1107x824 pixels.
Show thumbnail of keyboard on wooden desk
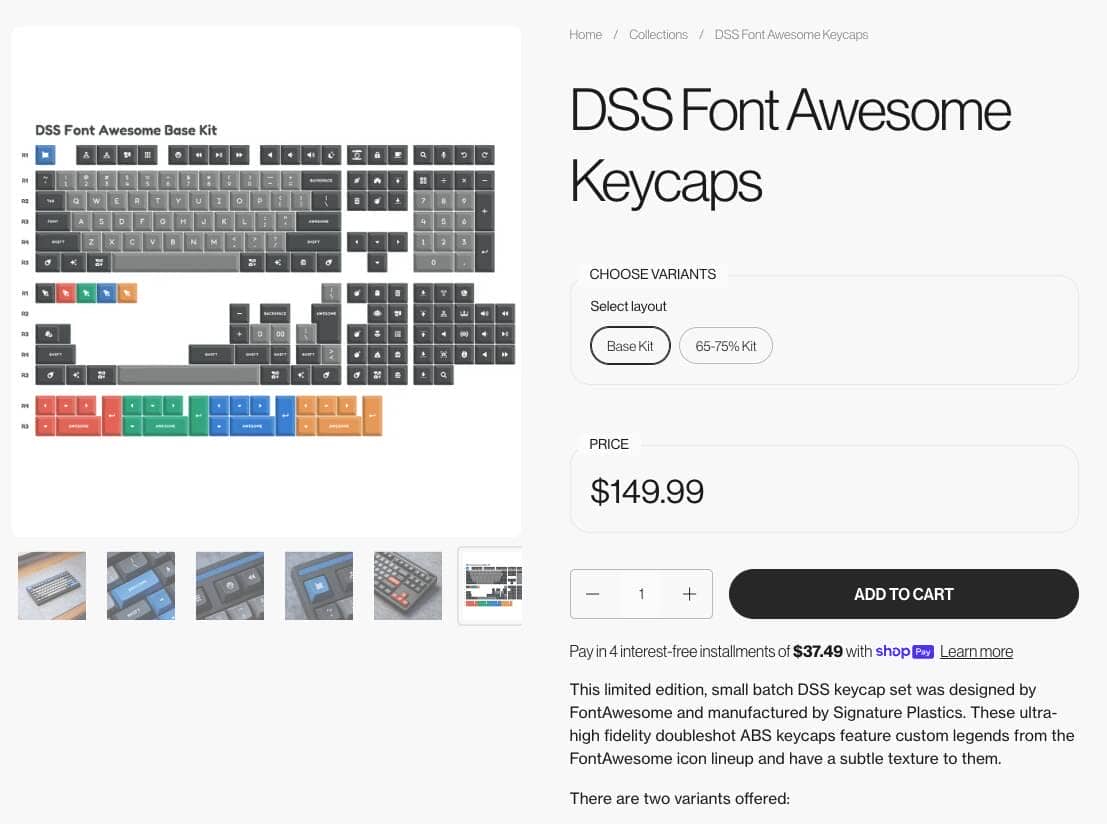(52, 586)
